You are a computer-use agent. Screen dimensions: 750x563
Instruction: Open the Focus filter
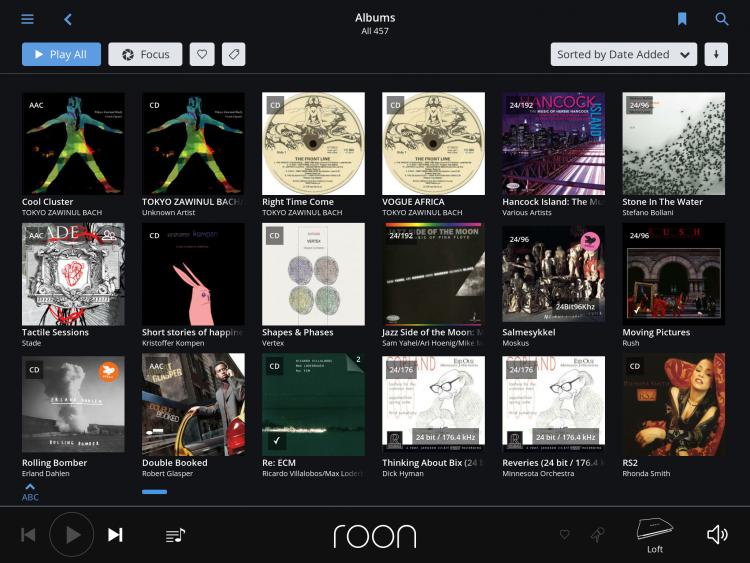coord(145,54)
